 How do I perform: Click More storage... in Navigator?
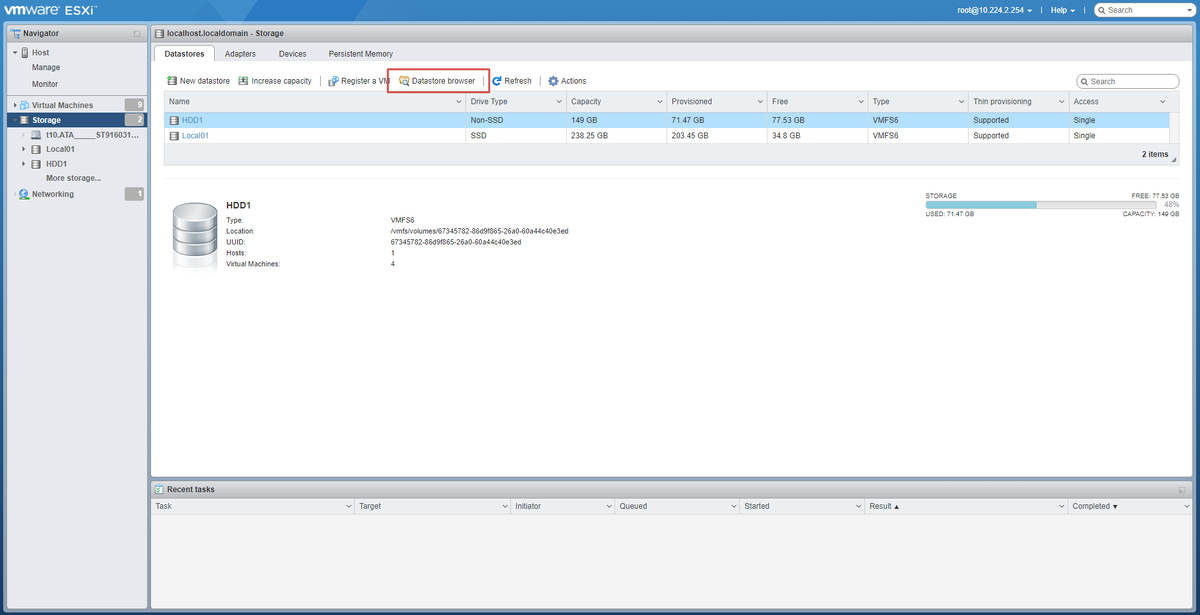[x=73, y=178]
